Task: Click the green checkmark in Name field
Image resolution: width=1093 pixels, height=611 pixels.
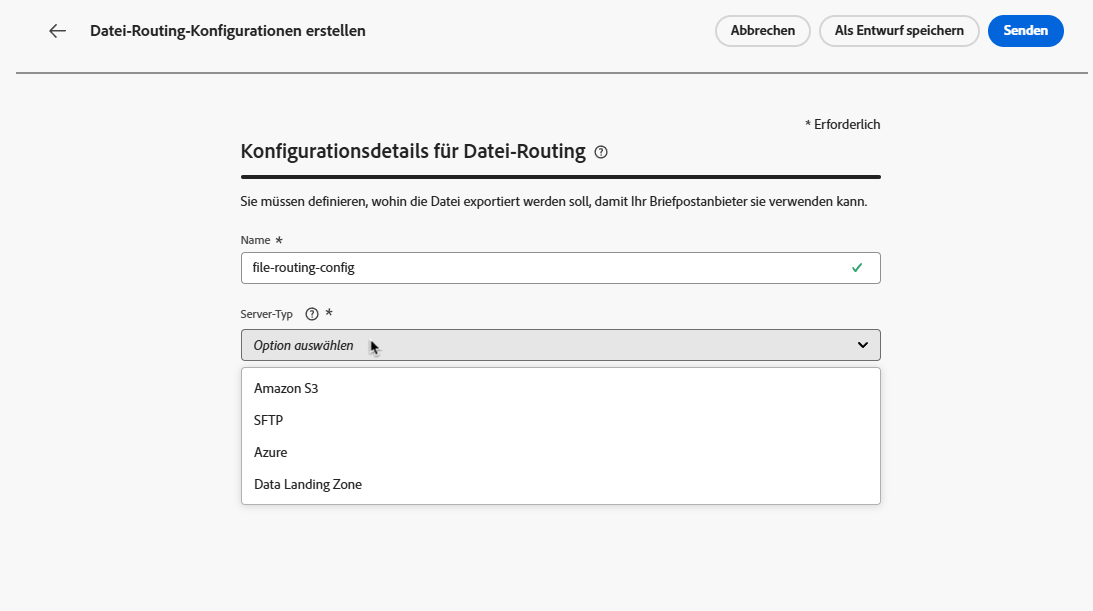Action: coord(857,268)
